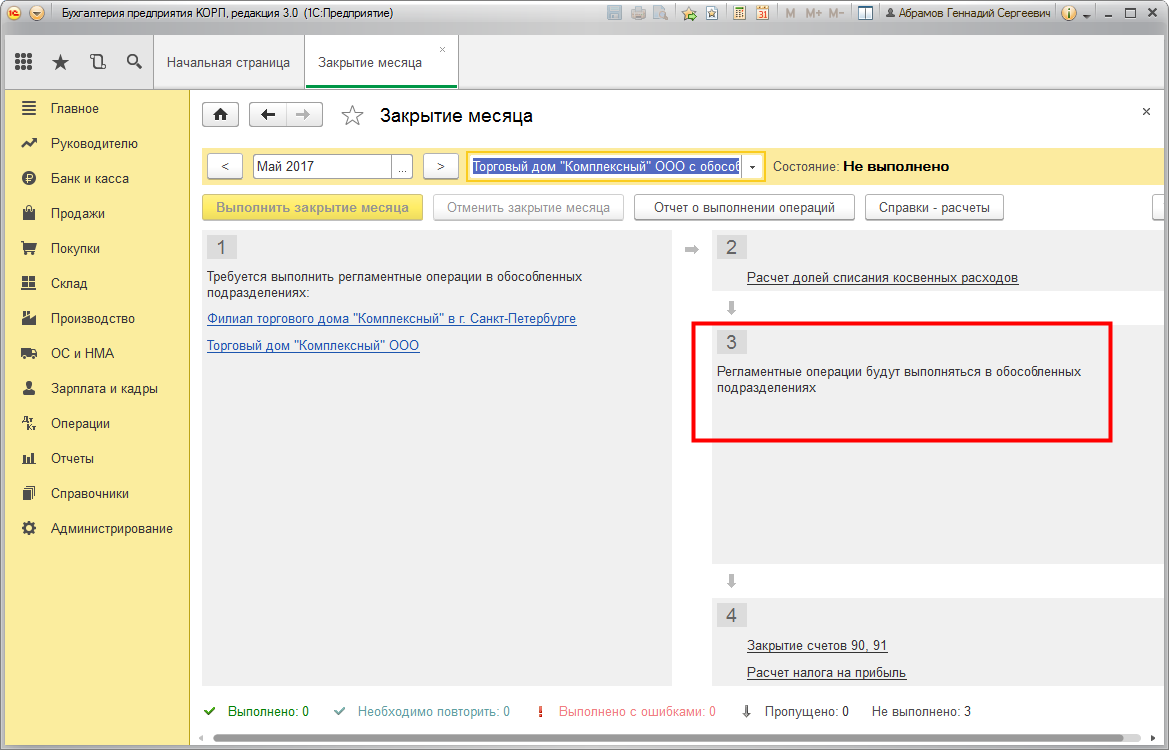Open the period picker ellipsis button
The width and height of the screenshot is (1169, 750).
point(402,166)
